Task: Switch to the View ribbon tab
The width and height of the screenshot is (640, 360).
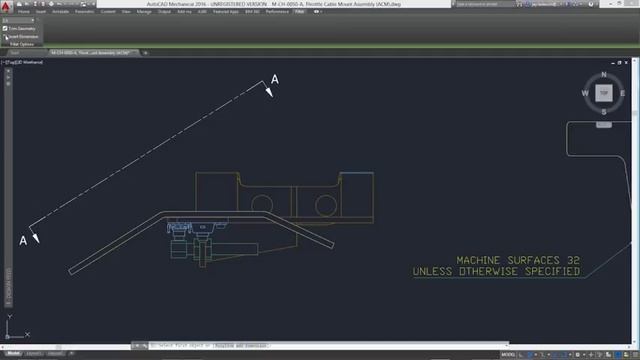Action: point(126,12)
